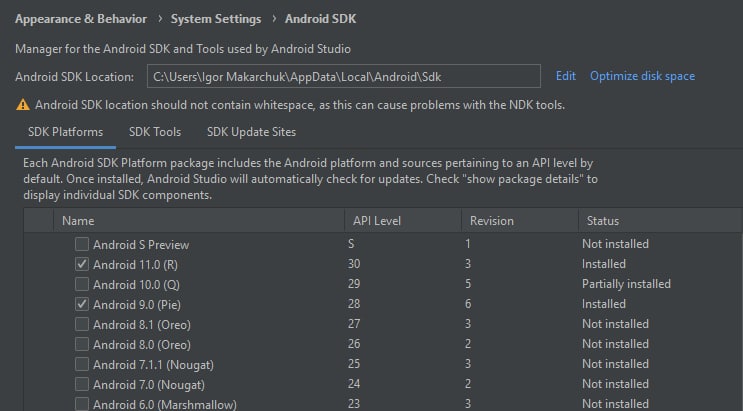Go to Appearance & Behavior breadcrumb
743x411 pixels.
point(80,19)
